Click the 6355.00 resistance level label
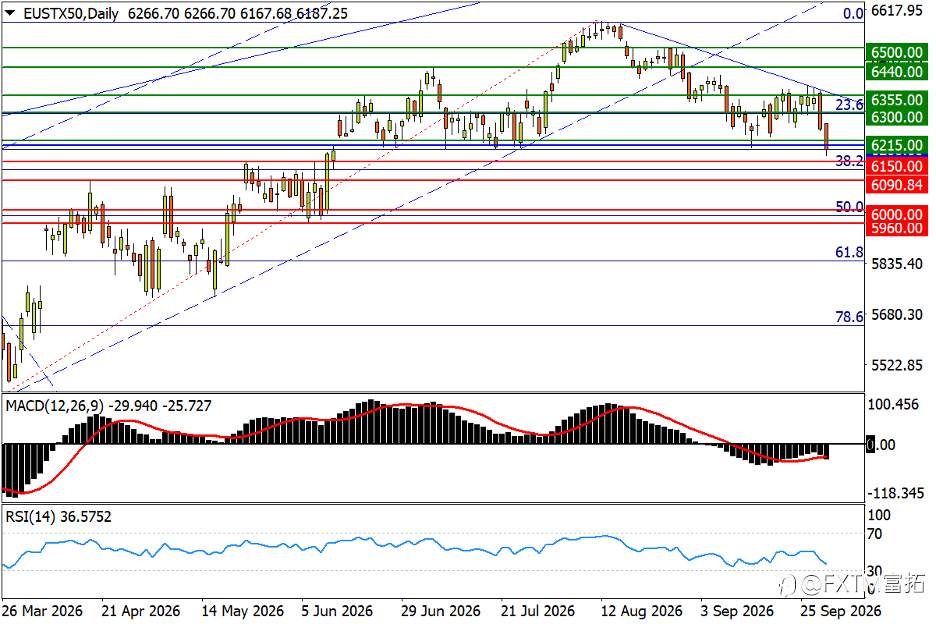The height and width of the screenshot is (624, 936). coord(897,100)
